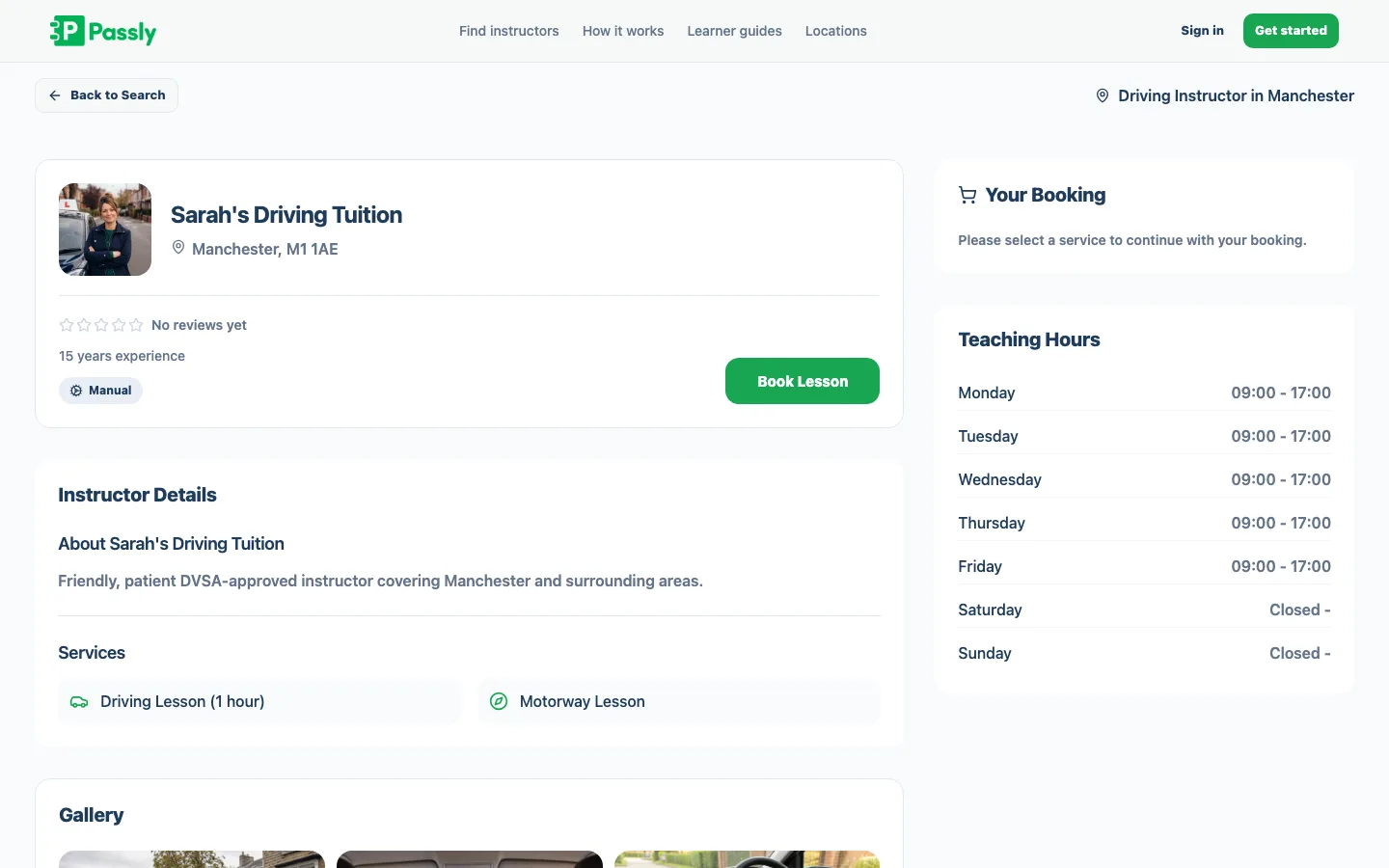Click the pin icon beside Driving Instructor in Manchester
1389x868 pixels.
(1103, 95)
